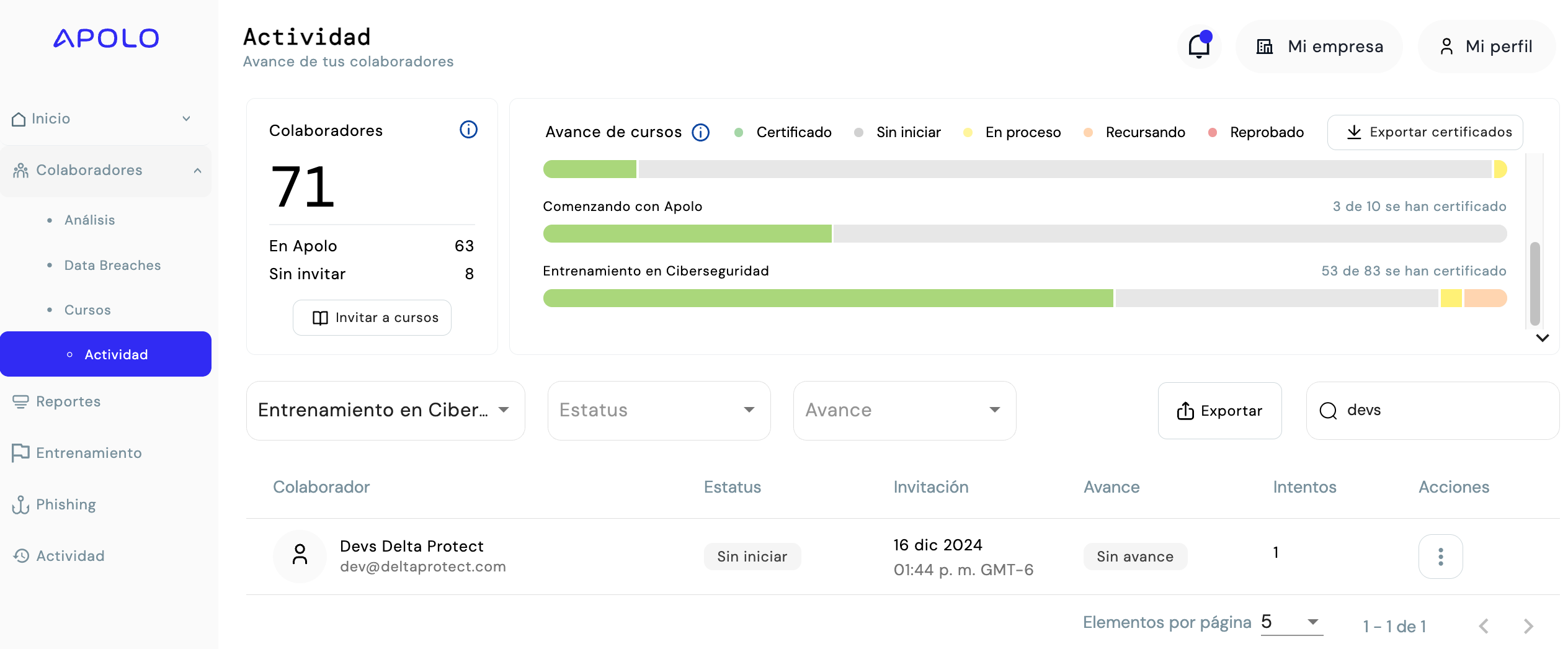Viewport: 1568px width, 649px height.
Task: Click the Invitación column header
Action: pos(931,488)
